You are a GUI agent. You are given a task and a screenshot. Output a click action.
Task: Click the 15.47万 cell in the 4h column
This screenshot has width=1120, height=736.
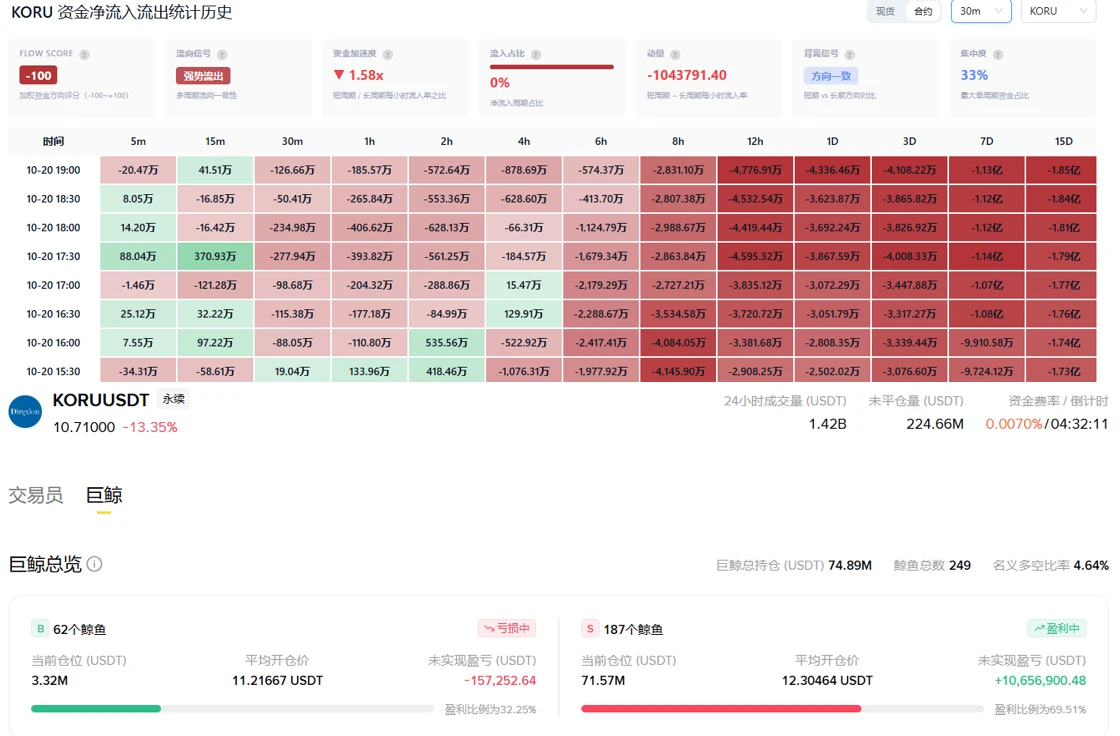(x=524, y=285)
